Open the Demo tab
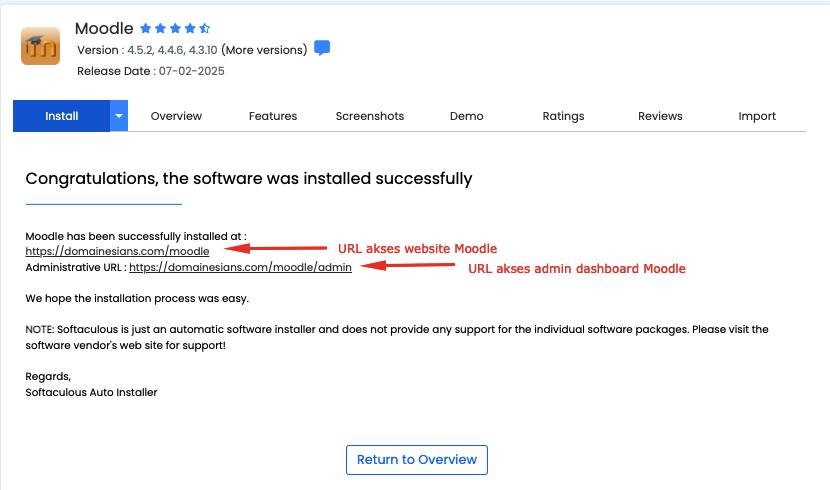Screen dimensions: 830x490 (466, 116)
